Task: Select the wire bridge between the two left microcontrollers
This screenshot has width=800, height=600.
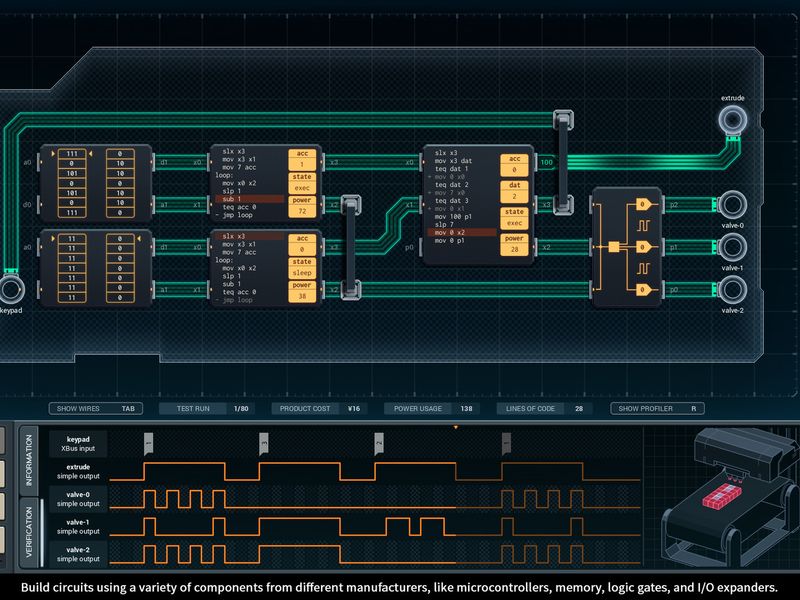Action: (351, 247)
